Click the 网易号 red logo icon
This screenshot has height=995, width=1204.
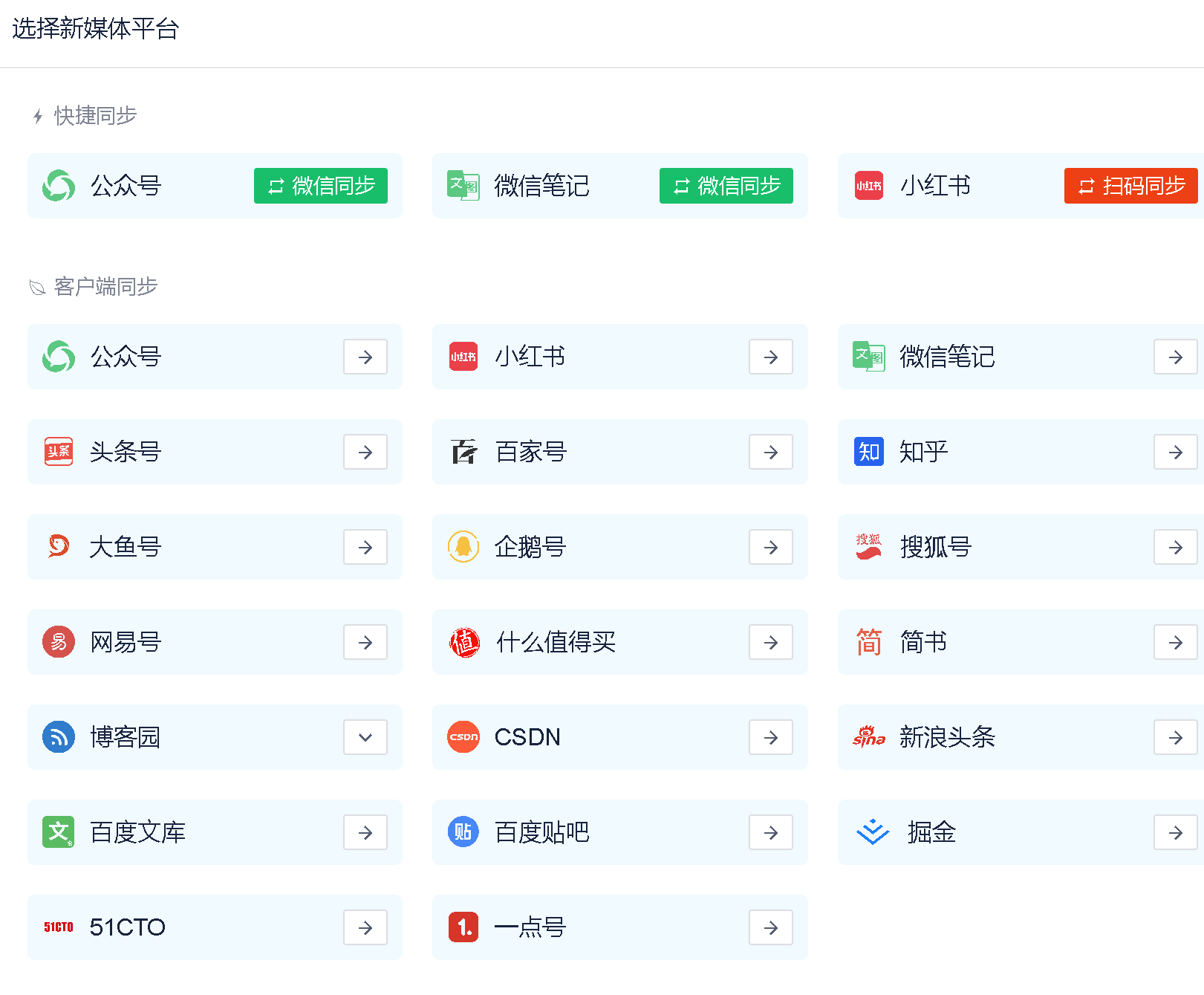click(59, 642)
